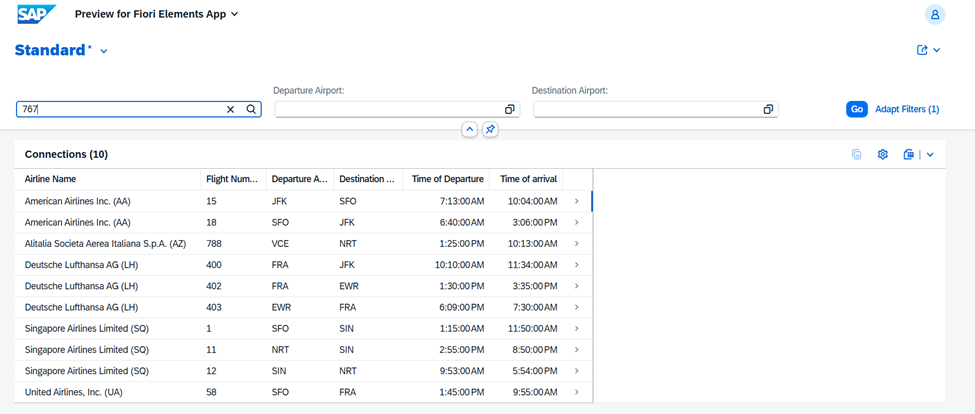Toggle pin header button
975x414 pixels.
[490, 130]
